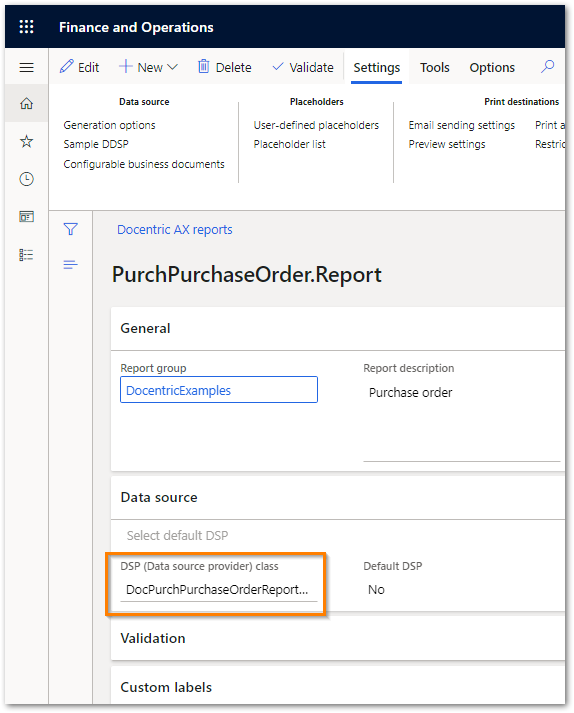Click the PurchPurchaseOrder.Report heading
Screen dimensions: 574x713
(x=247, y=274)
